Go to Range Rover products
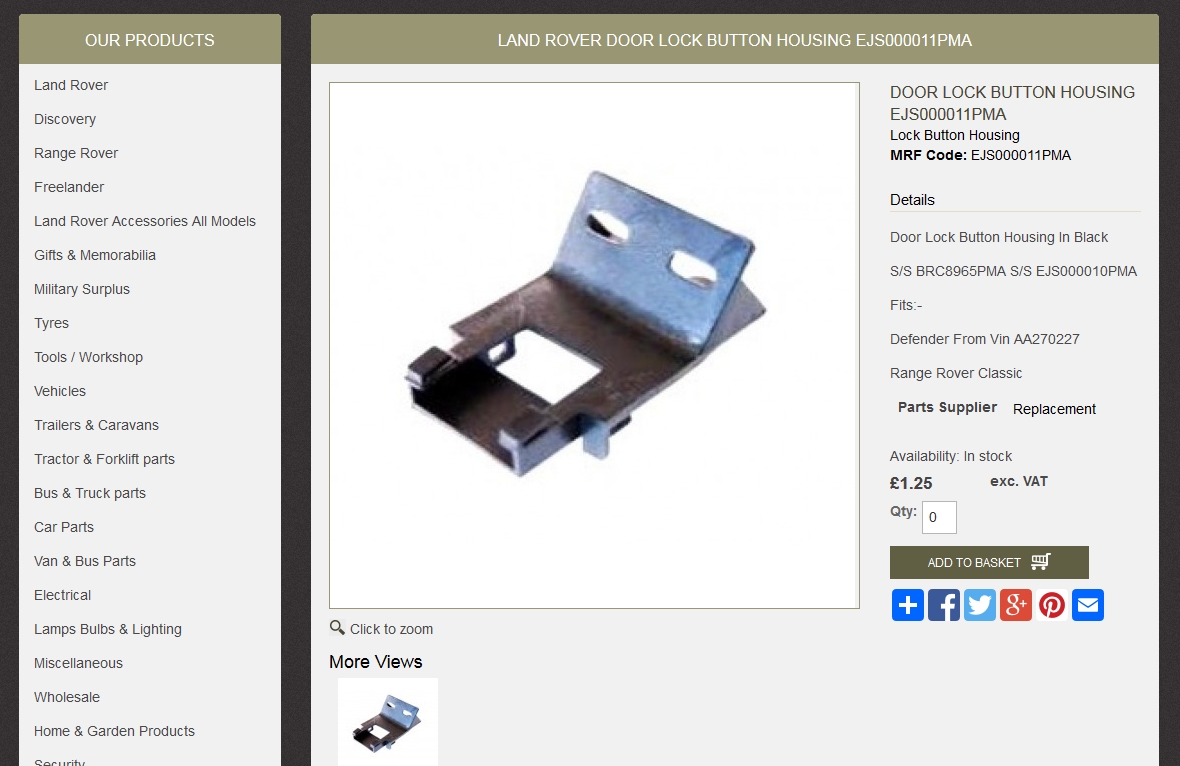 76,153
